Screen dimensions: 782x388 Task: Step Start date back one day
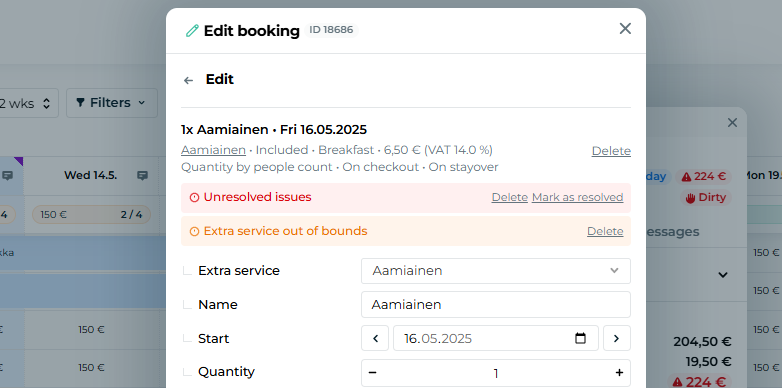[376, 339]
